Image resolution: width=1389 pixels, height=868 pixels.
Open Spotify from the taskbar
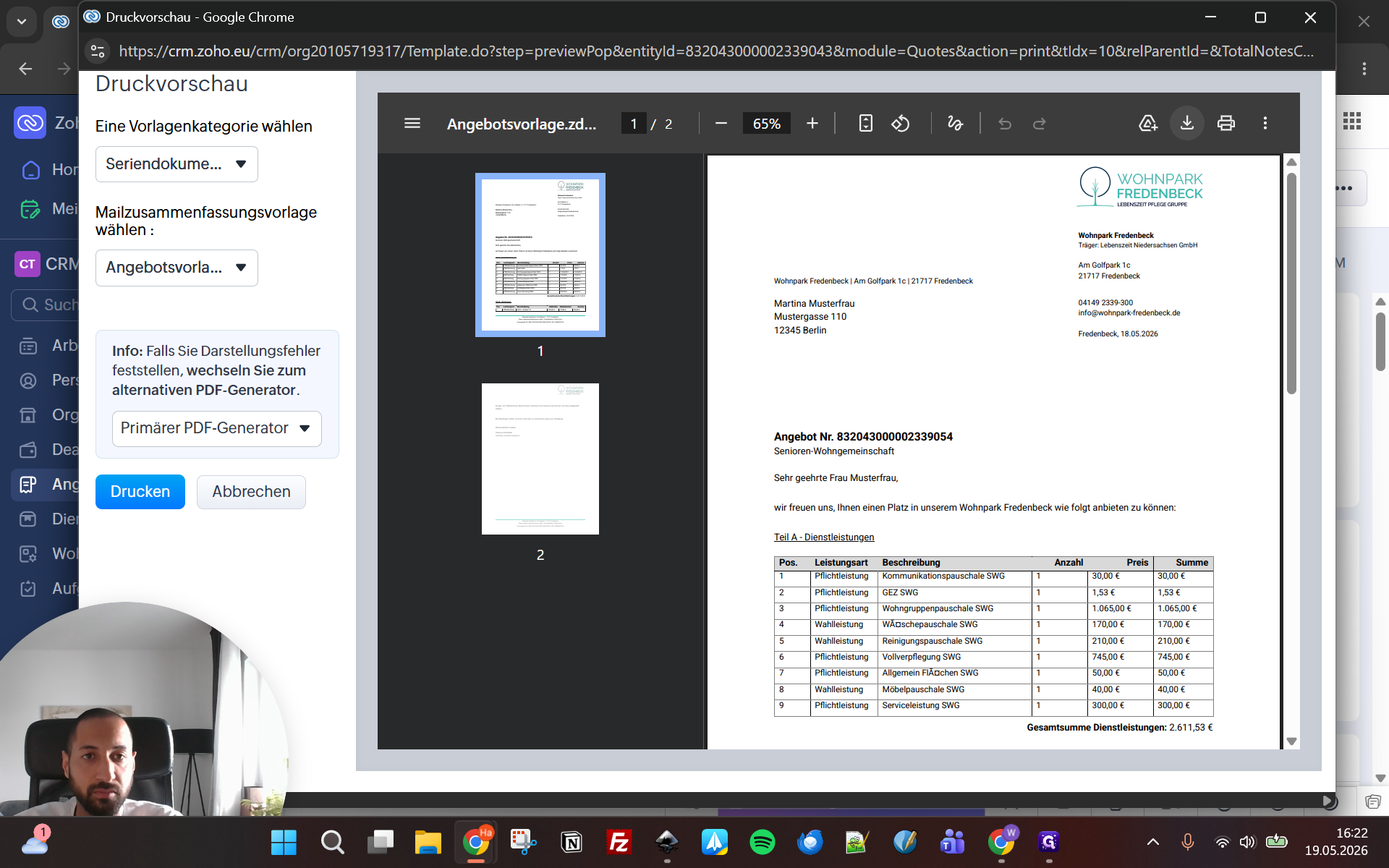coord(762,842)
